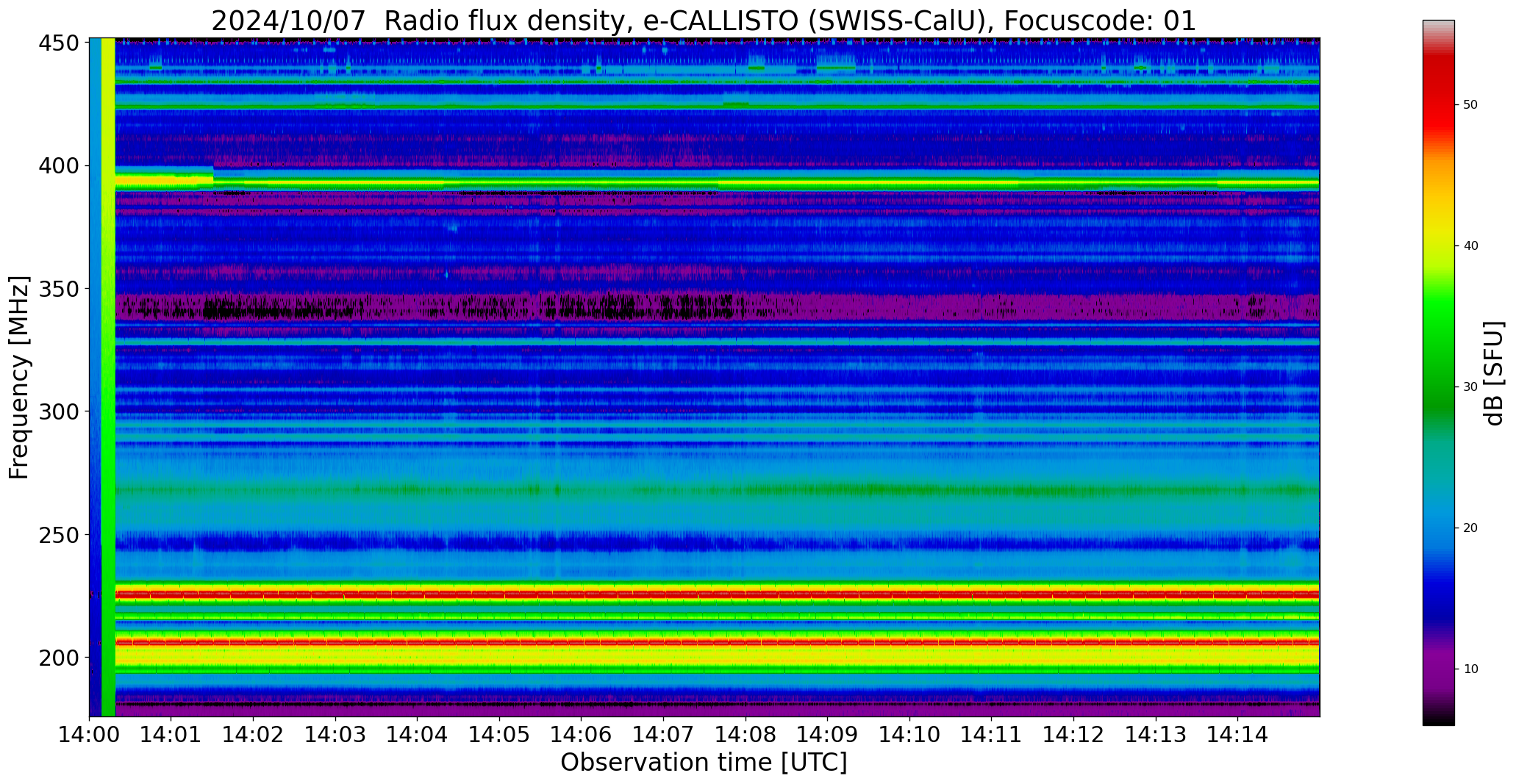The height and width of the screenshot is (784, 1516).
Task: Click the colorbar tick label 40
Action: pyautogui.click(x=1470, y=246)
